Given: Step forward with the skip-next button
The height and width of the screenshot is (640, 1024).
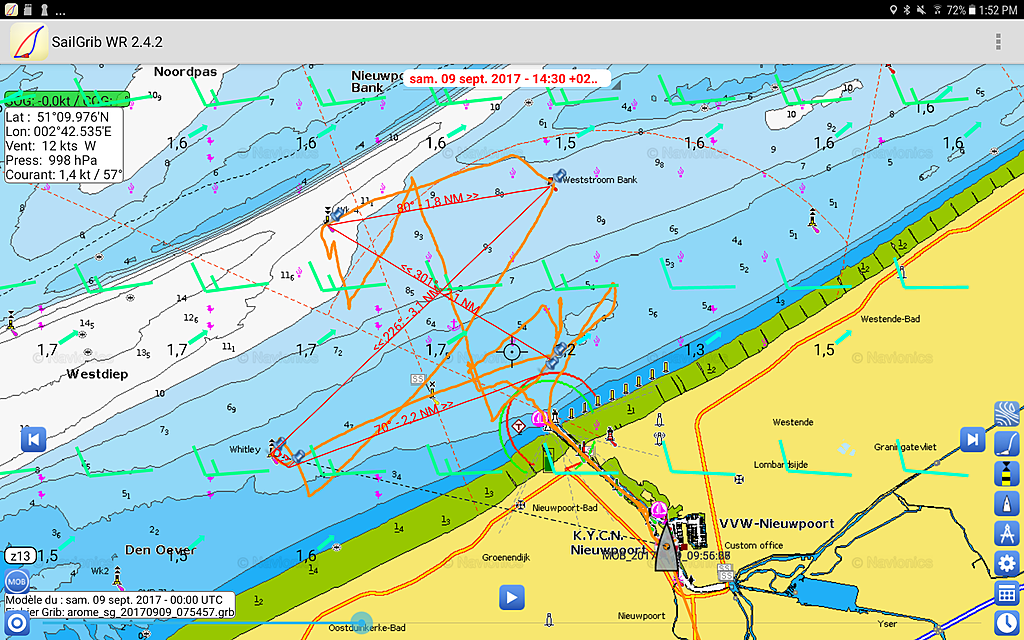Looking at the screenshot, I should click(x=972, y=440).
